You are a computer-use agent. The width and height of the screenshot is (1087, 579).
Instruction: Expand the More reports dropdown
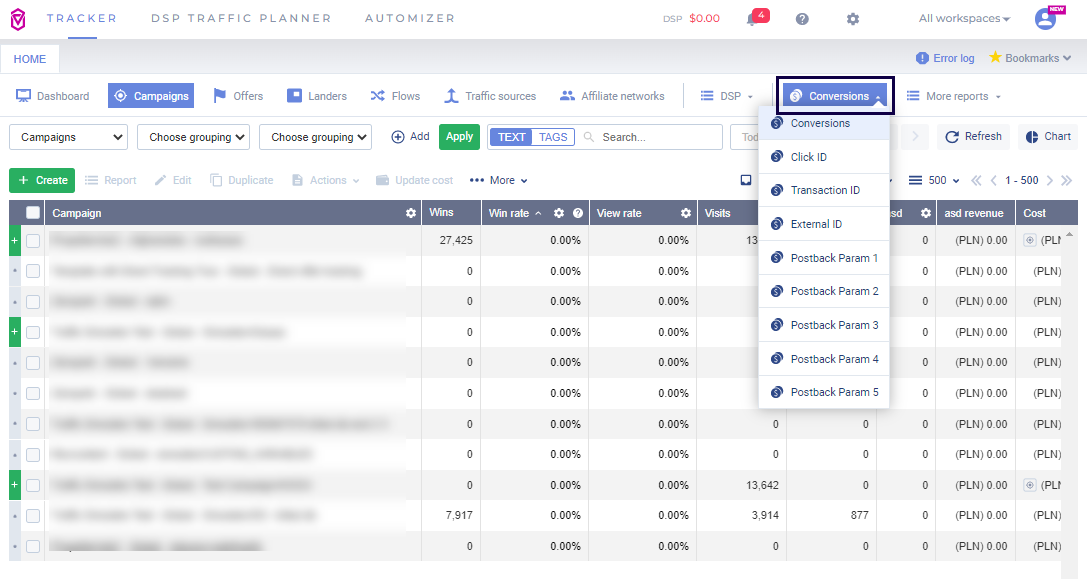(x=953, y=96)
